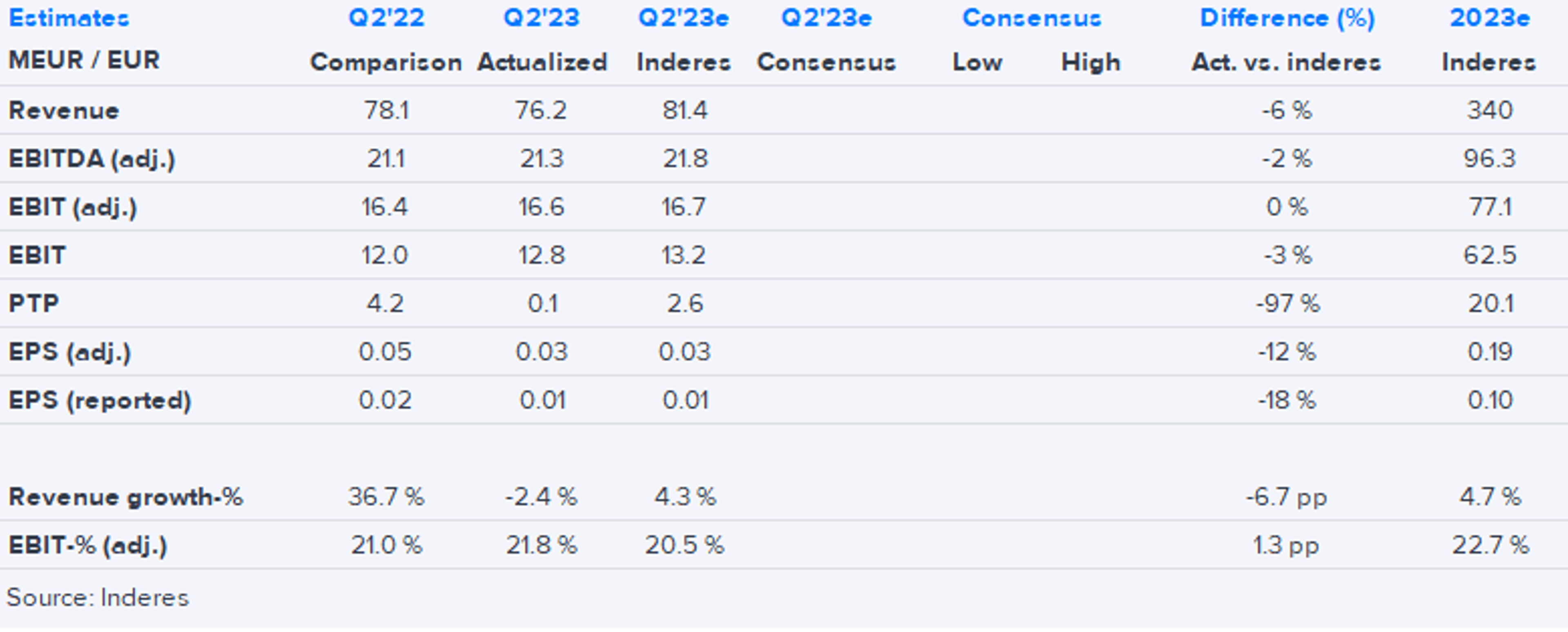Select the Difference (%) column header
This screenshot has width=1568, height=632.
coord(1287,18)
